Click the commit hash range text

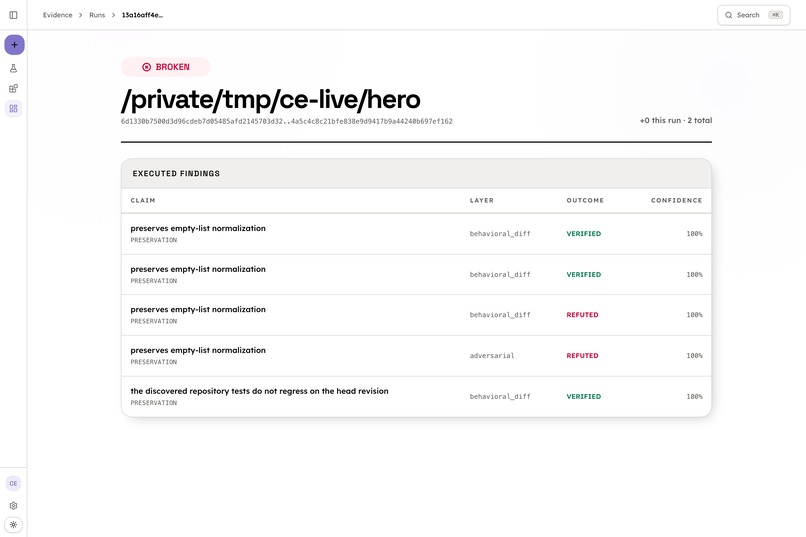point(287,121)
